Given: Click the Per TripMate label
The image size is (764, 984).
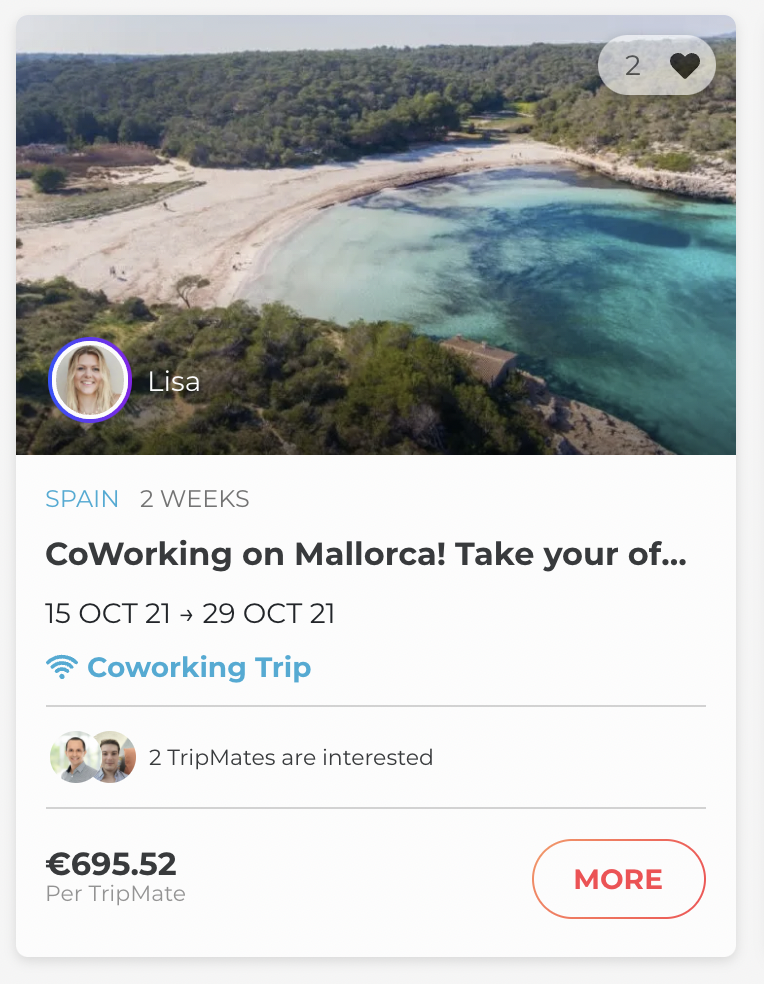Looking at the screenshot, I should coord(115,894).
